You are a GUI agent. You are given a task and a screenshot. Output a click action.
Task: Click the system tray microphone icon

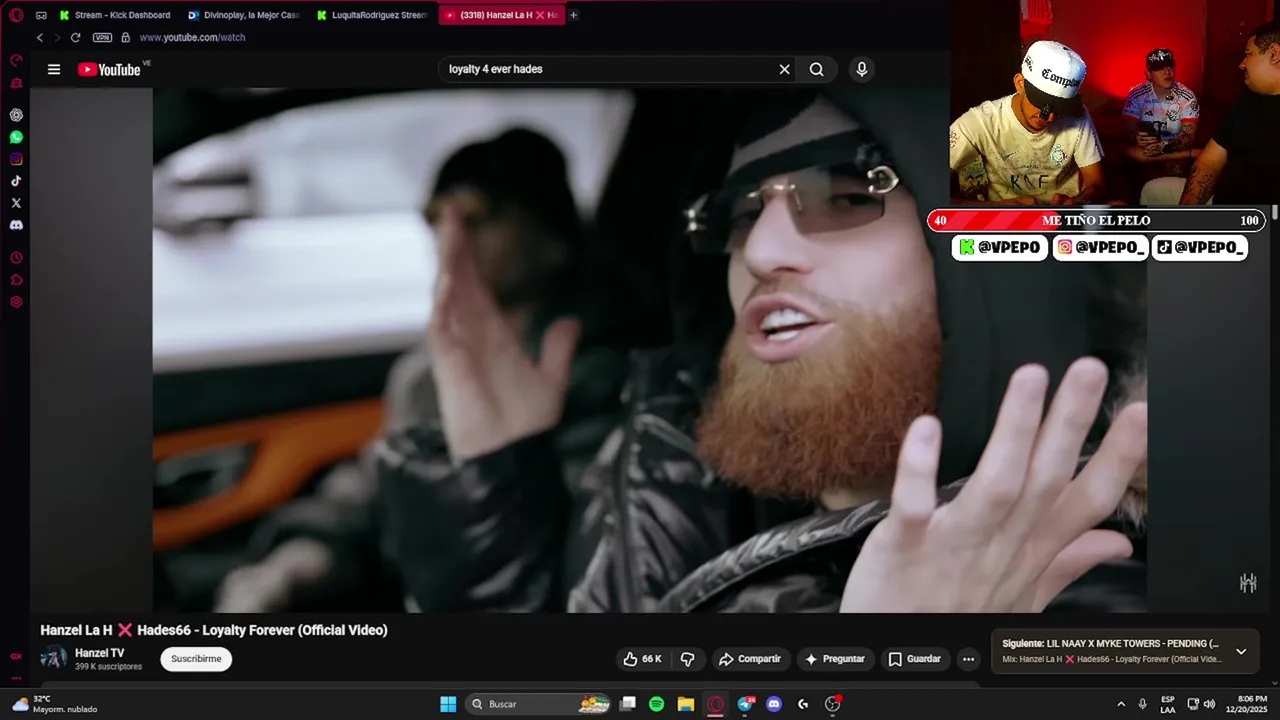pos(1142,704)
